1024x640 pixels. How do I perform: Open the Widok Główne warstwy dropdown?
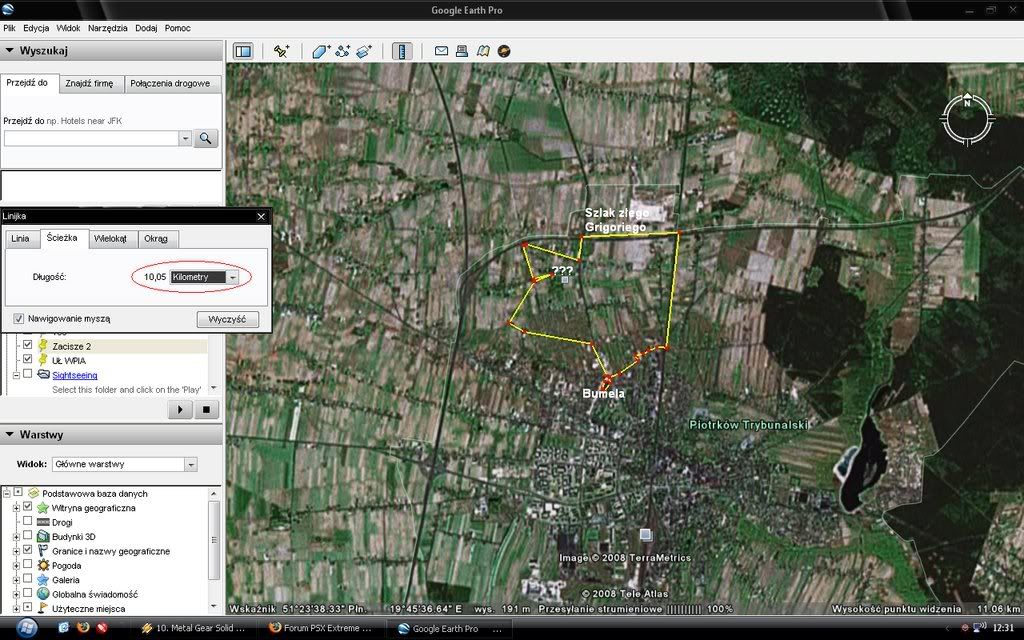pos(190,464)
